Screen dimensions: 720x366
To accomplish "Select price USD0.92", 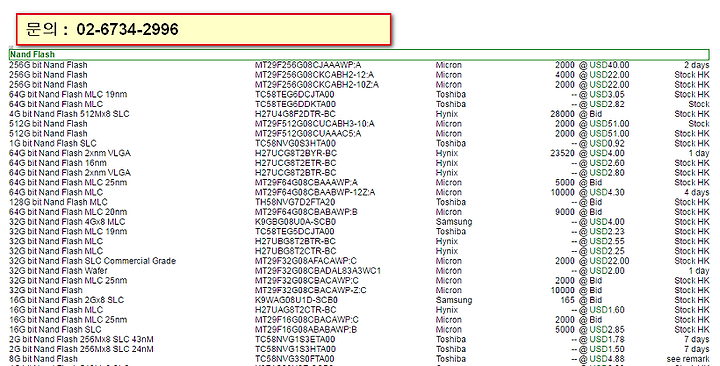I will tap(607, 144).
